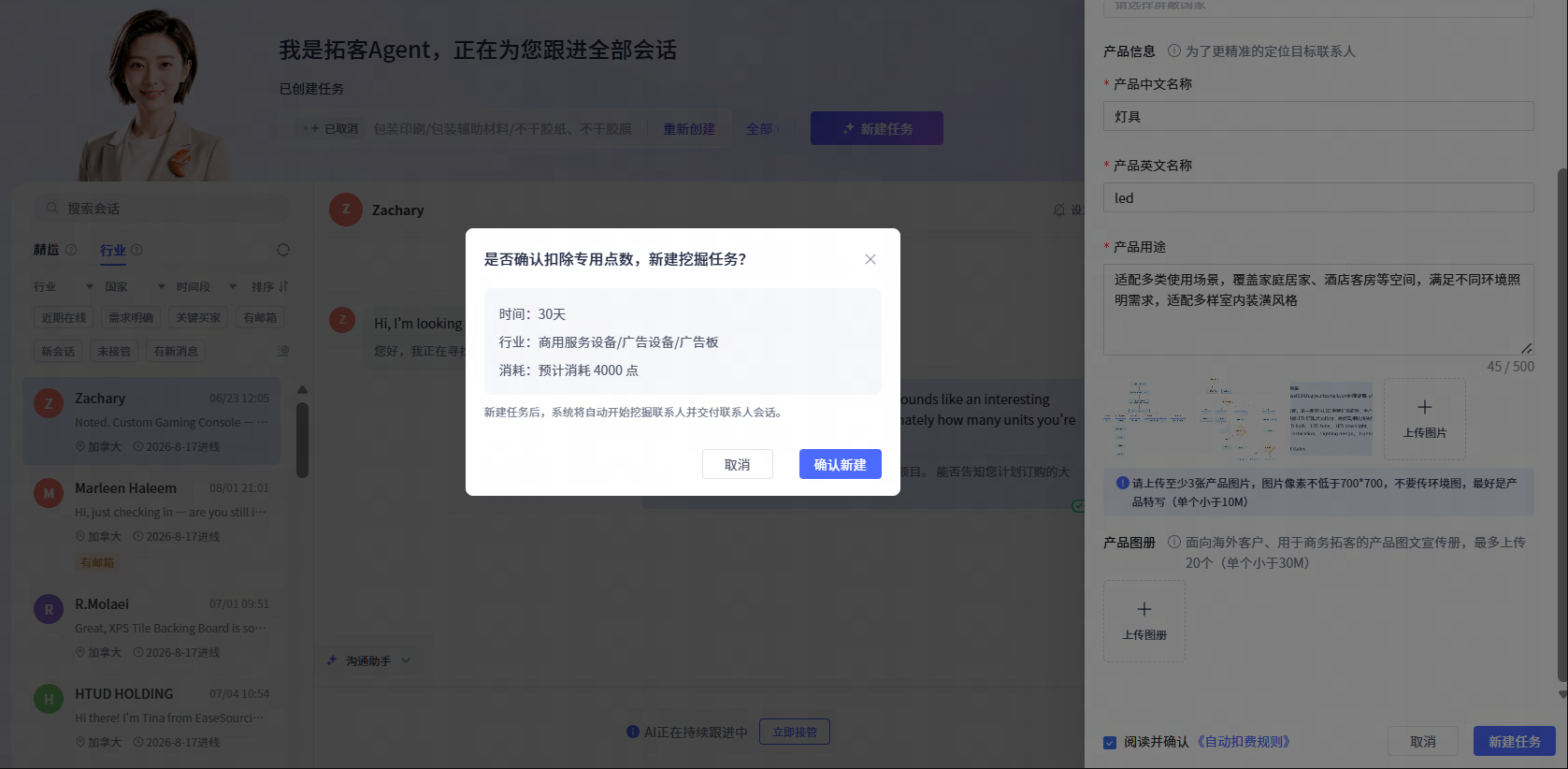The height and width of the screenshot is (769, 1568).
Task: Focus the 产品中文名称 input field
Action: pos(1318,116)
